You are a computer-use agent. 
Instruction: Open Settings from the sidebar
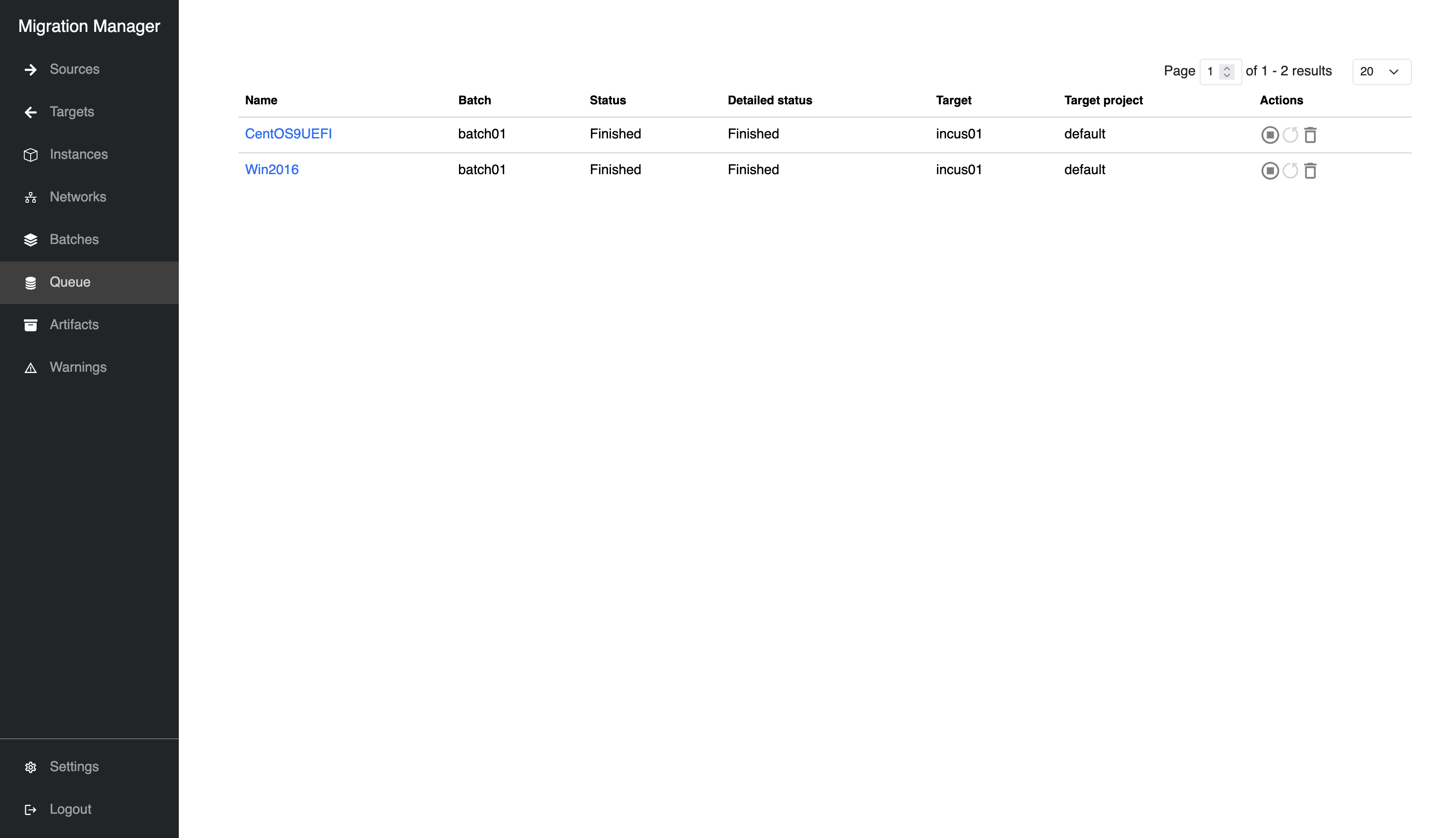click(74, 766)
